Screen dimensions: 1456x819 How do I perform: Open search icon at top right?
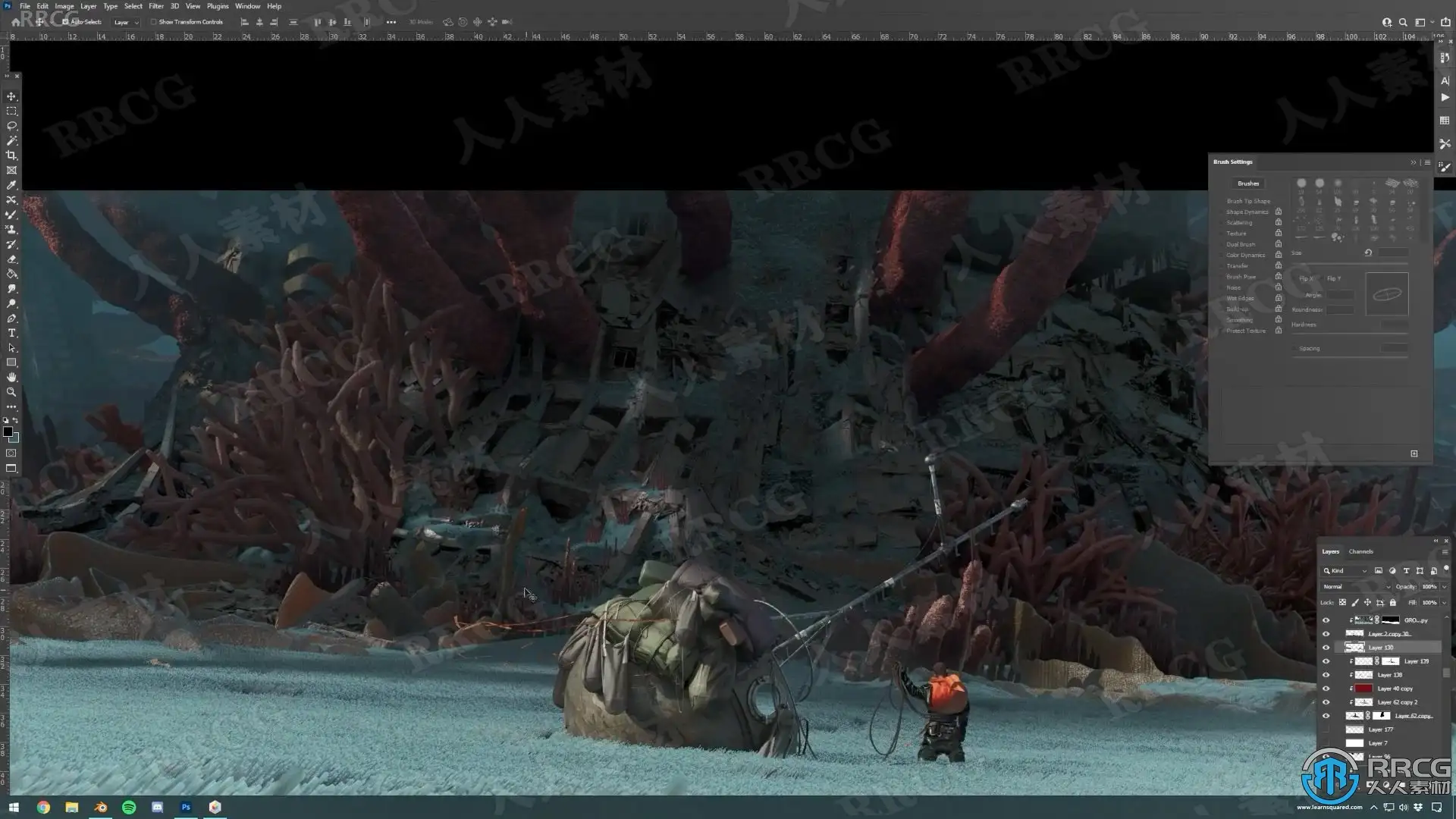(x=1403, y=22)
